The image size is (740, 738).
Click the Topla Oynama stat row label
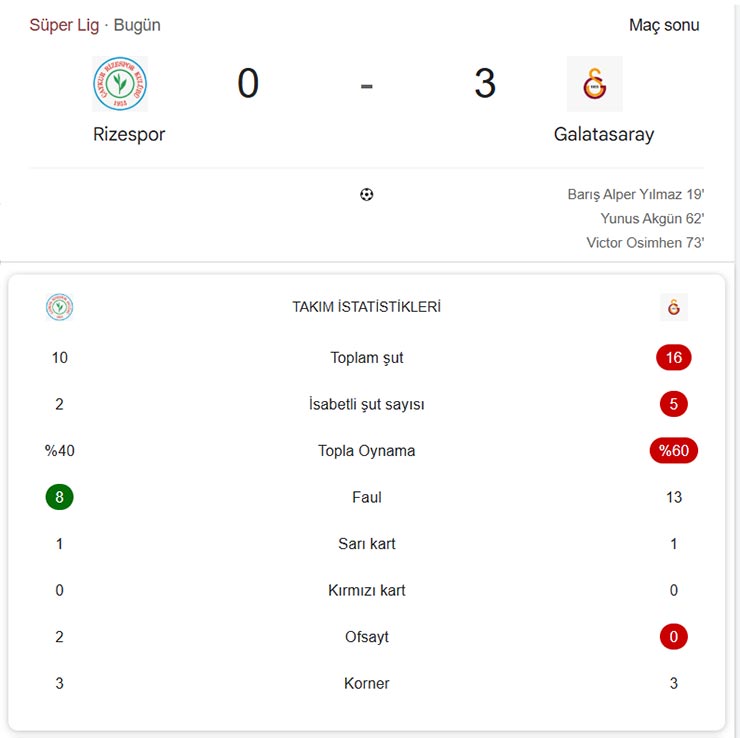366,451
